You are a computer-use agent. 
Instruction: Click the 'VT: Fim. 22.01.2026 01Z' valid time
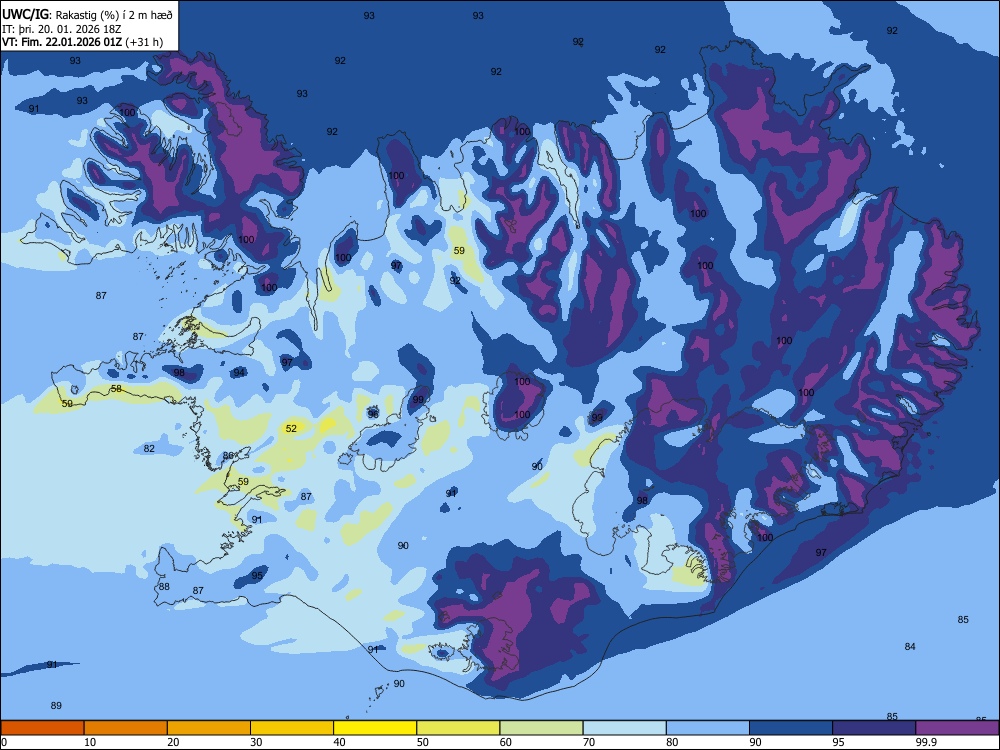point(62,42)
